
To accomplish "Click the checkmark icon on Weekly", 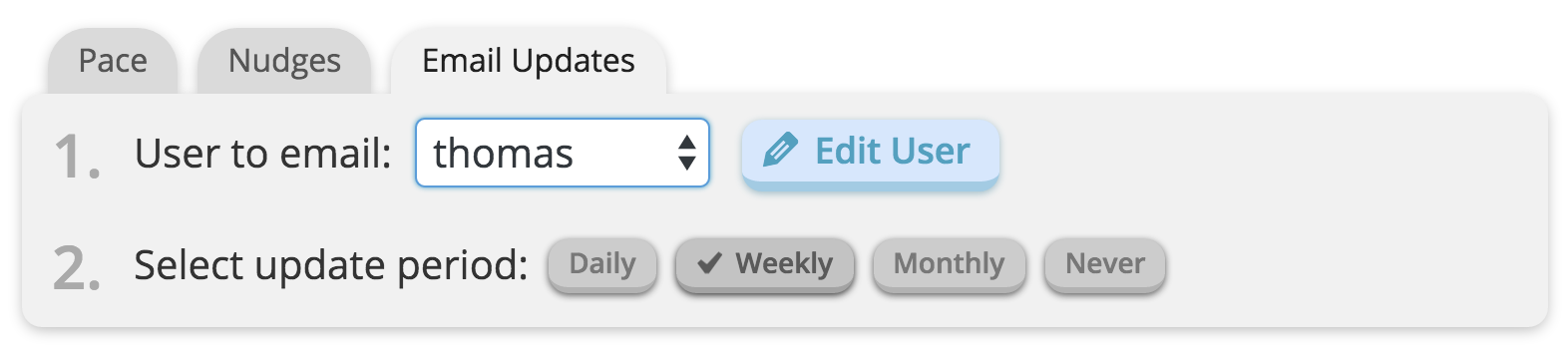I will 709,263.
